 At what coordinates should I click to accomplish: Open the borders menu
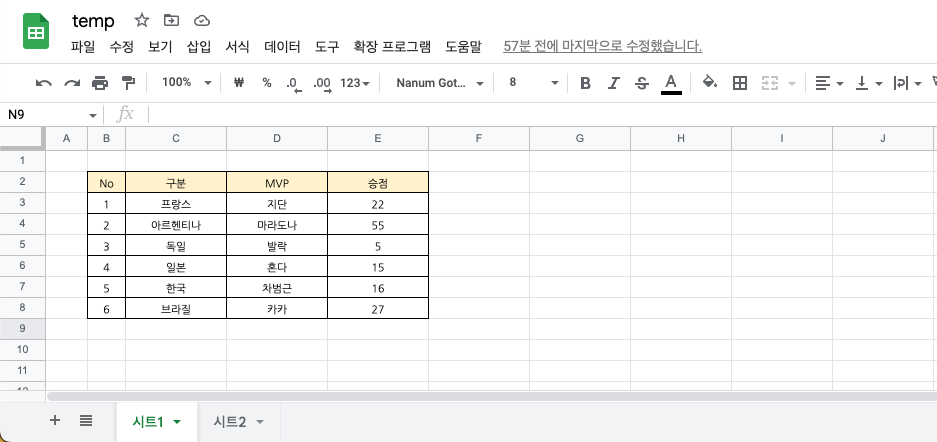click(740, 83)
